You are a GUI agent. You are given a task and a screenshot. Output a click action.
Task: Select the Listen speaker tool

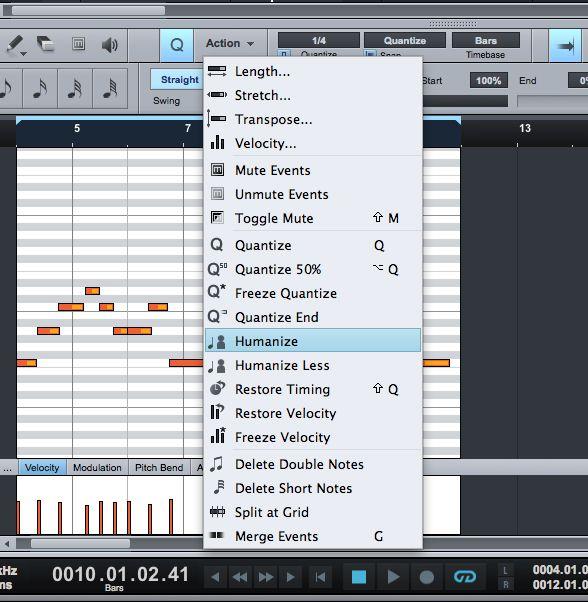[109, 45]
